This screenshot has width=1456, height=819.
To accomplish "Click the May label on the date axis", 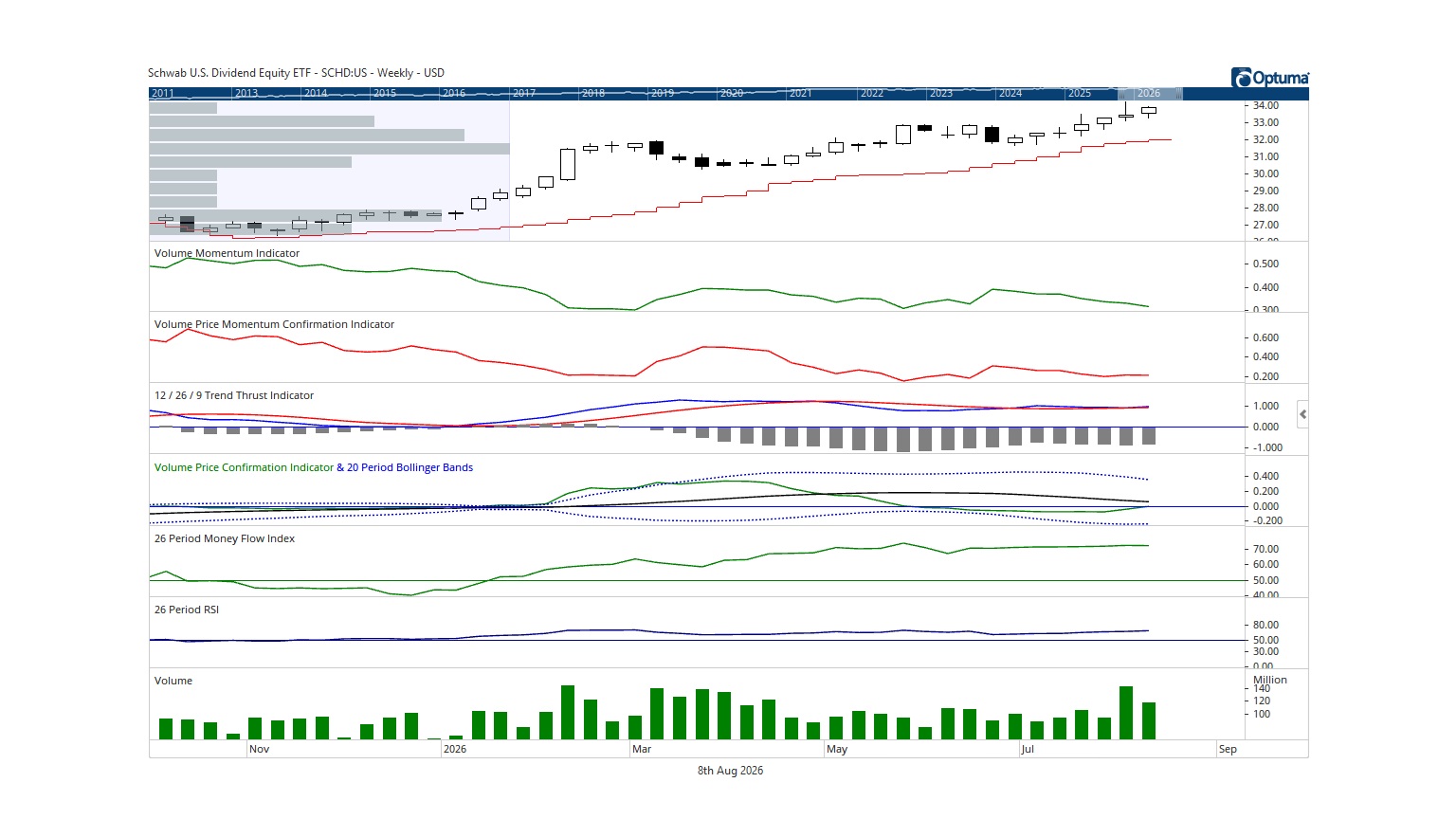I will tap(837, 749).
